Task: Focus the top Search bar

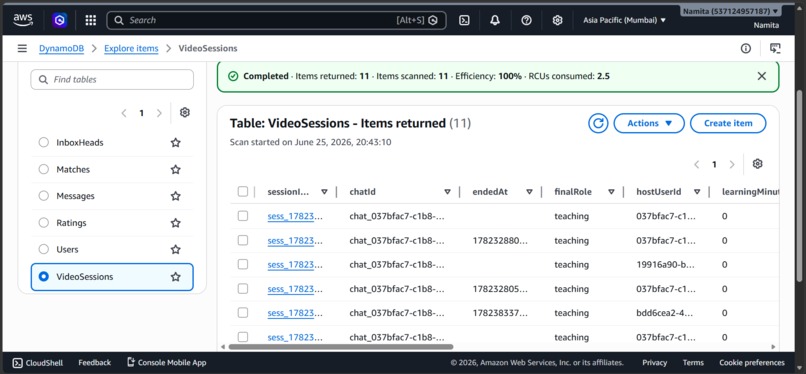Action: (277, 20)
